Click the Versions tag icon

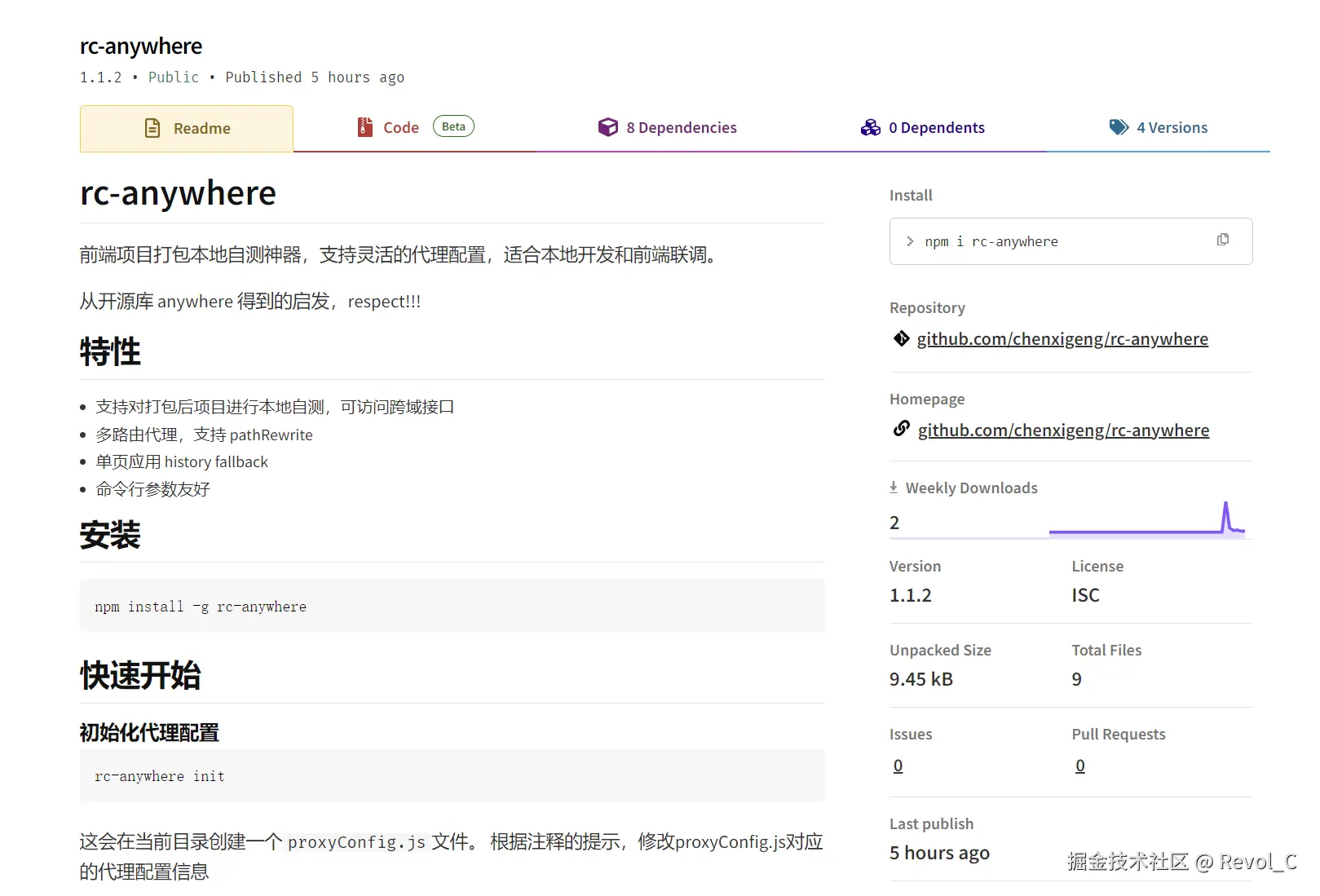coord(1119,127)
